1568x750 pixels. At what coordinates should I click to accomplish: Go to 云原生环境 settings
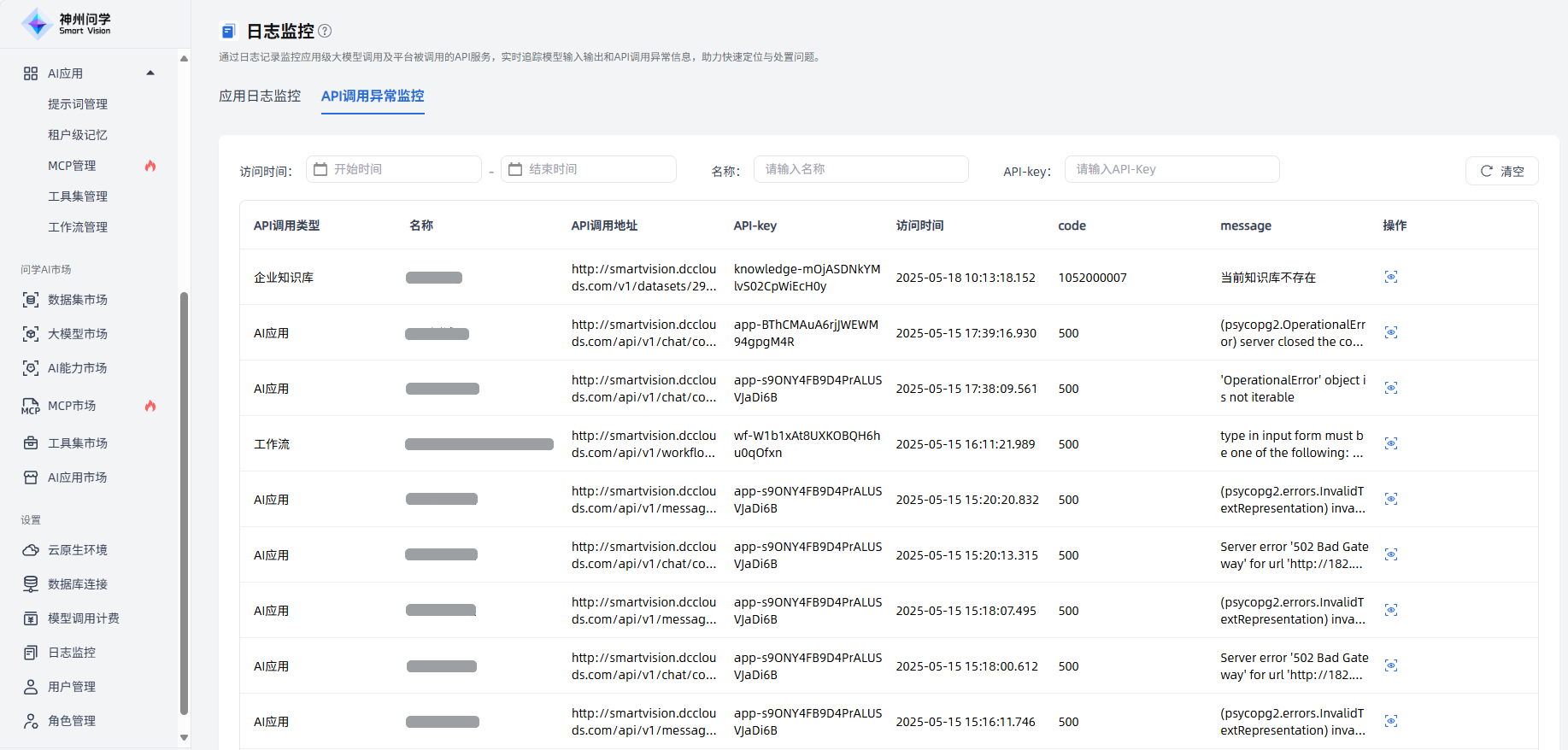pos(78,550)
